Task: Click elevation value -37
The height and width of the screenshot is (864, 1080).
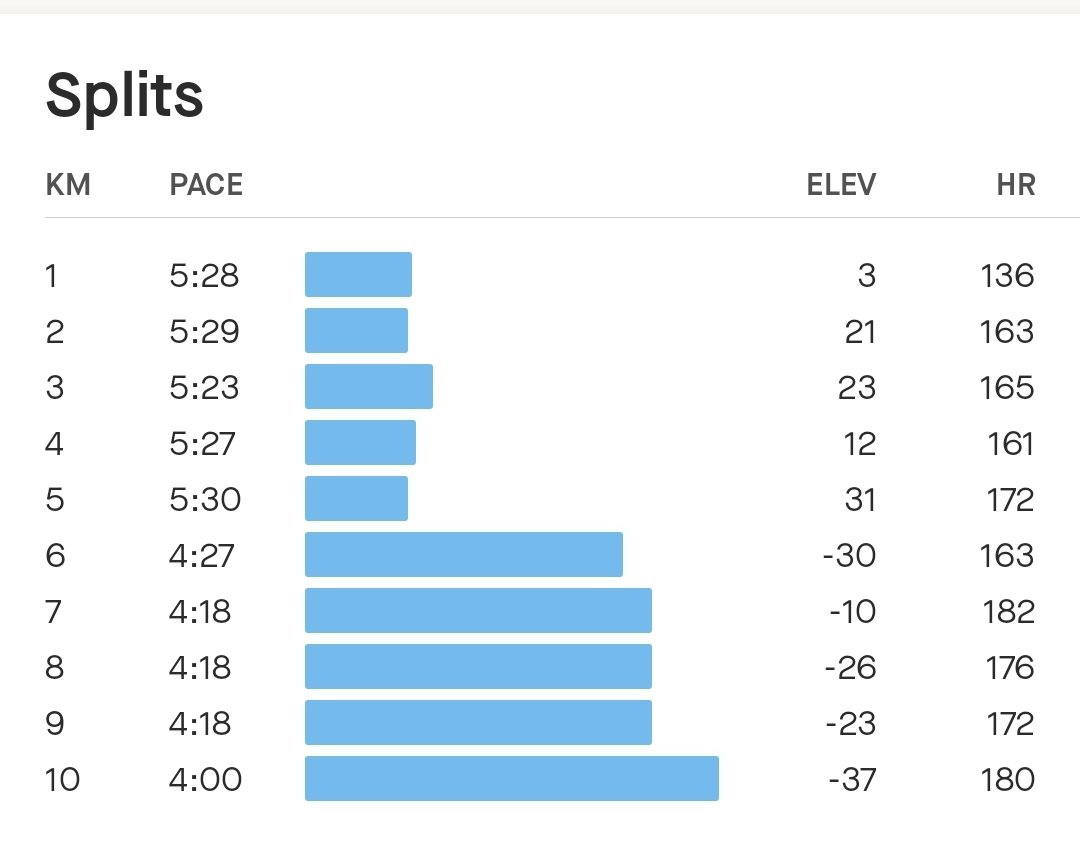Action: (x=852, y=779)
